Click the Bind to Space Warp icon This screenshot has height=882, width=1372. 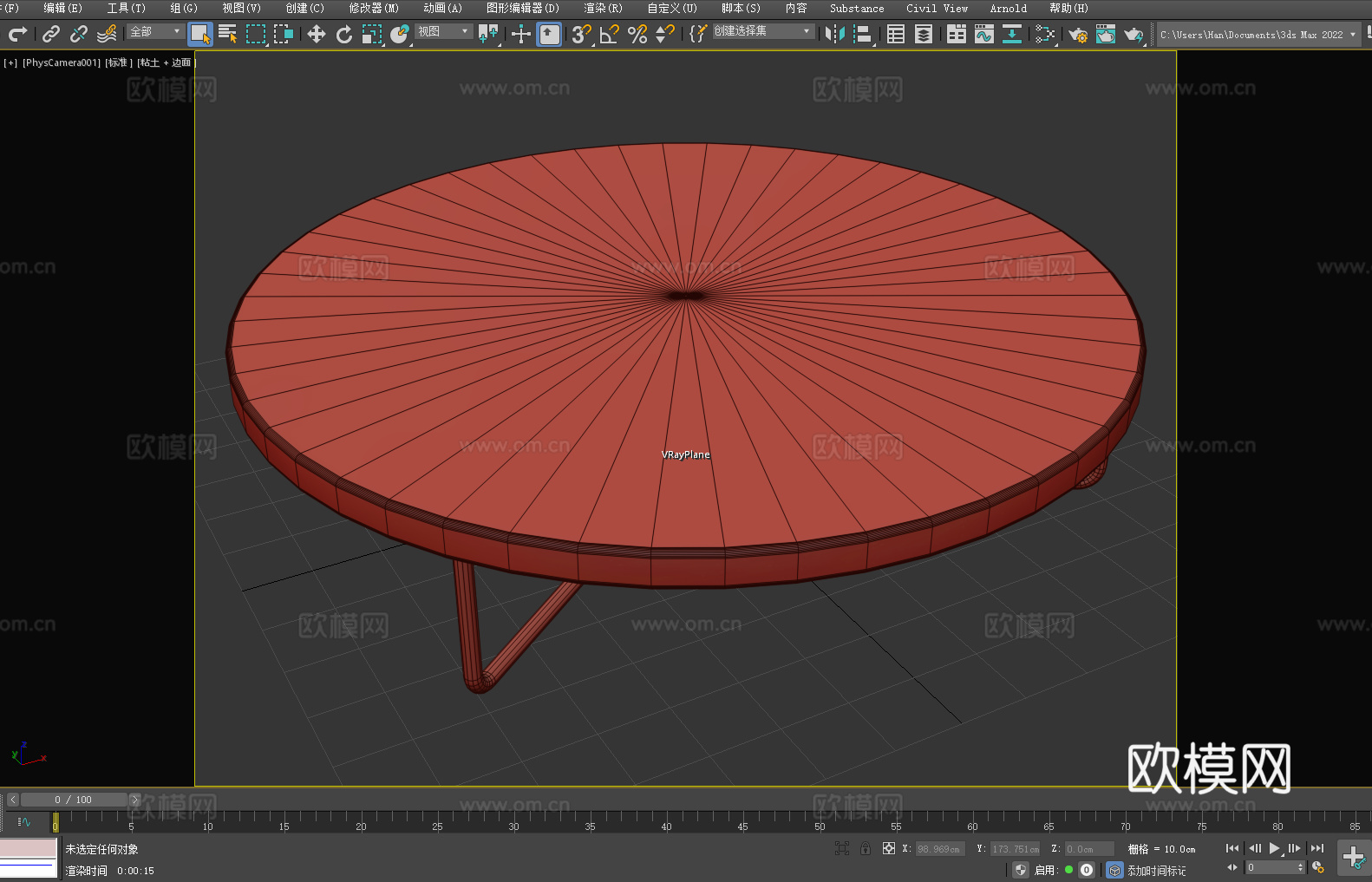point(107,34)
